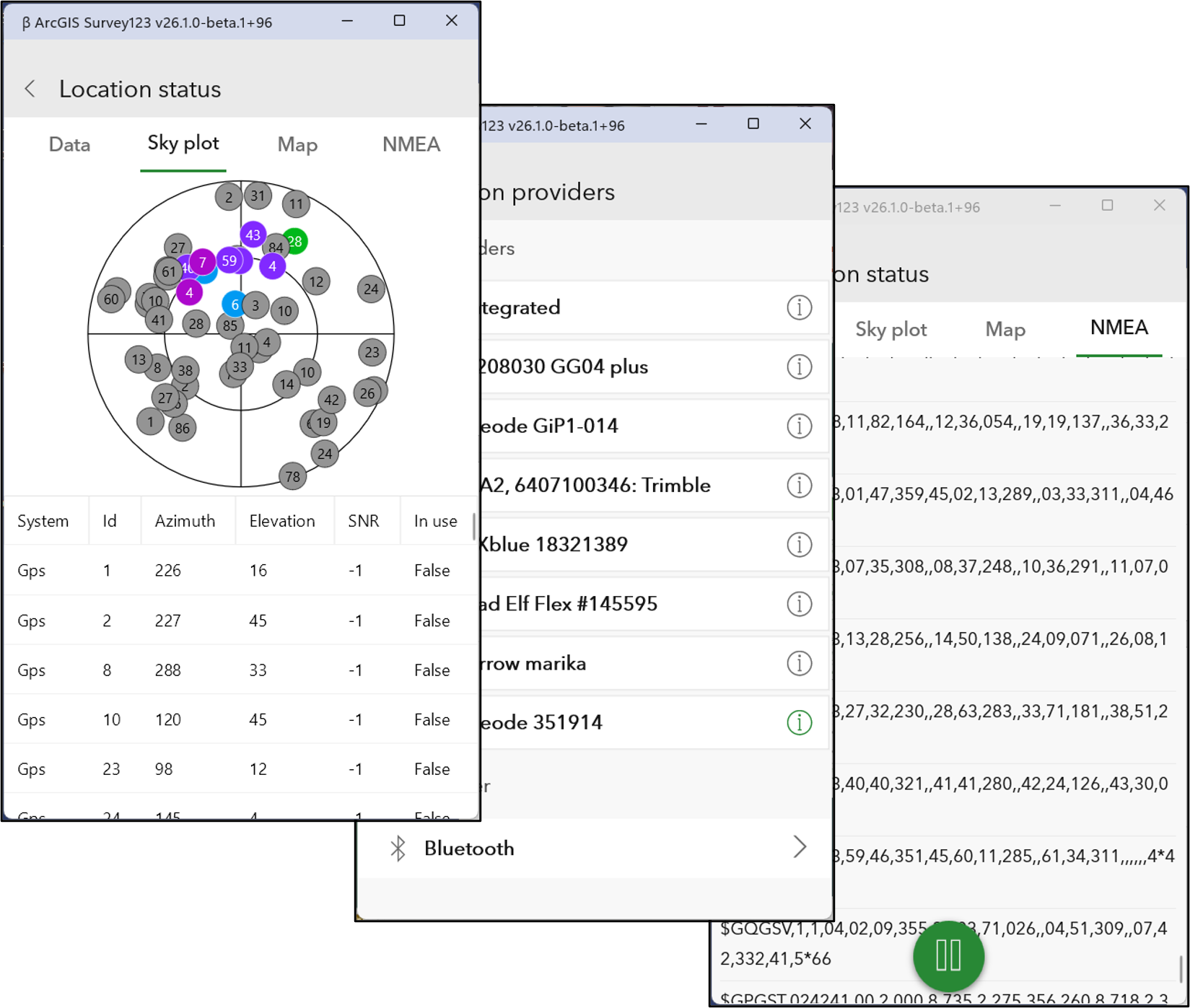This screenshot has width=1190, height=1008.
Task: Expand the Bluetooth option chevron
Action: [x=800, y=847]
